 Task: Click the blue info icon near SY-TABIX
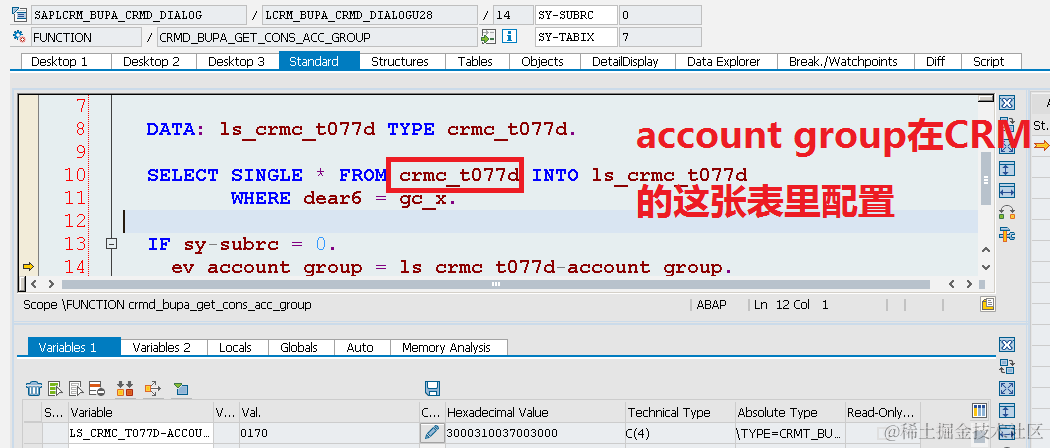pos(510,37)
